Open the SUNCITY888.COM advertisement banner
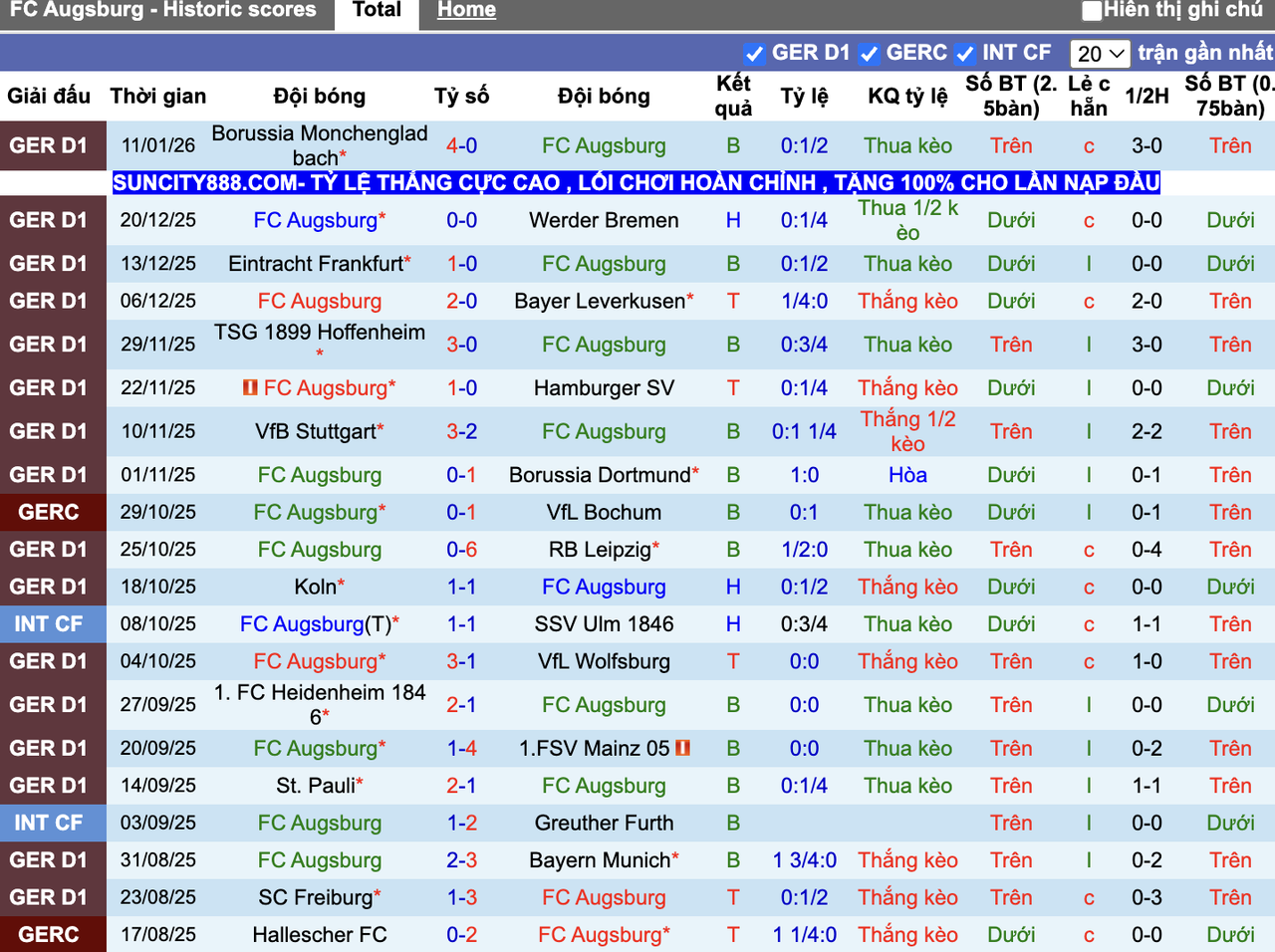Image resolution: width=1275 pixels, height=952 pixels. pyautogui.click(x=637, y=183)
